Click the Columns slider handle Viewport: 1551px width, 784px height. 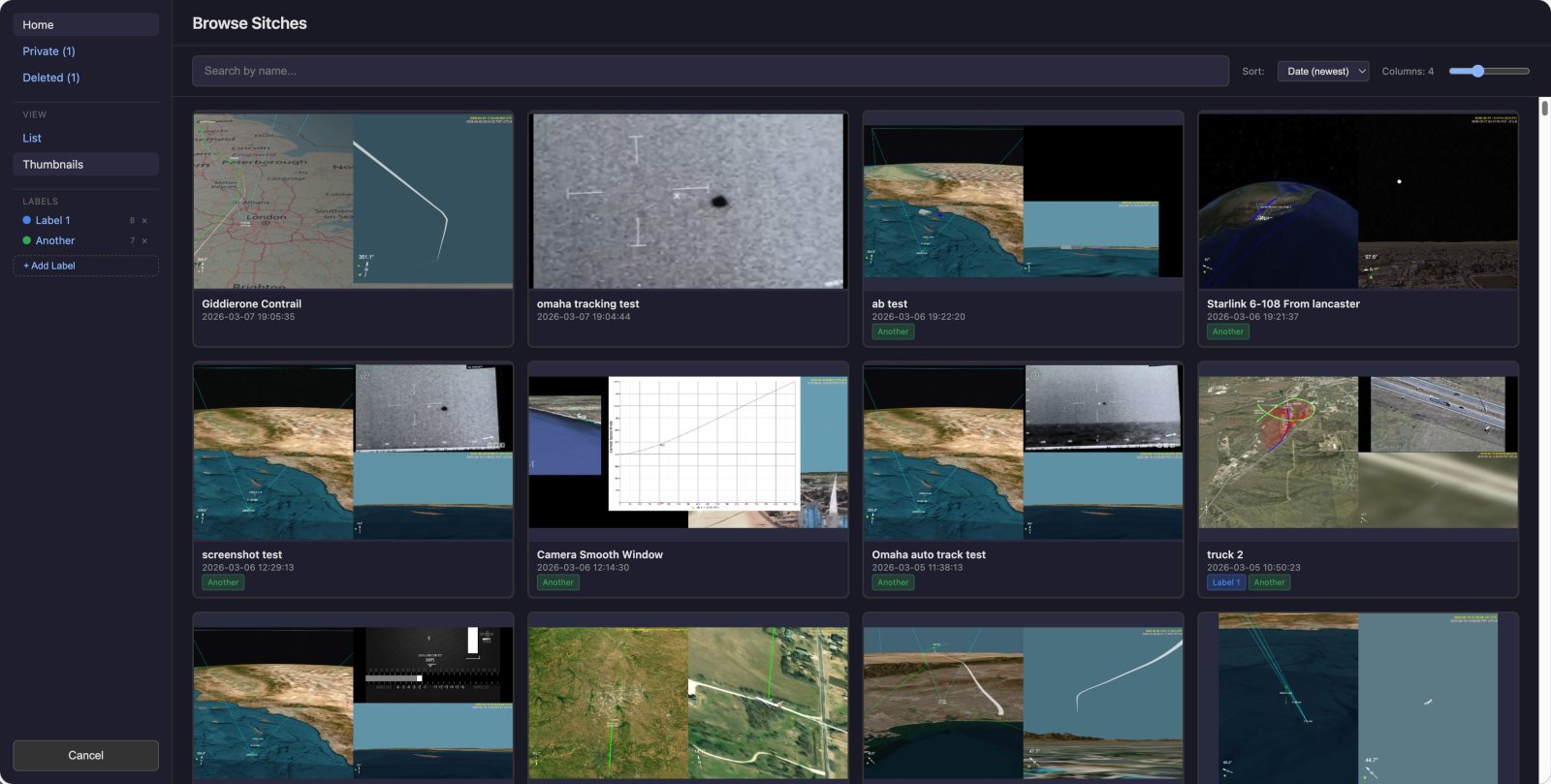pyautogui.click(x=1477, y=72)
